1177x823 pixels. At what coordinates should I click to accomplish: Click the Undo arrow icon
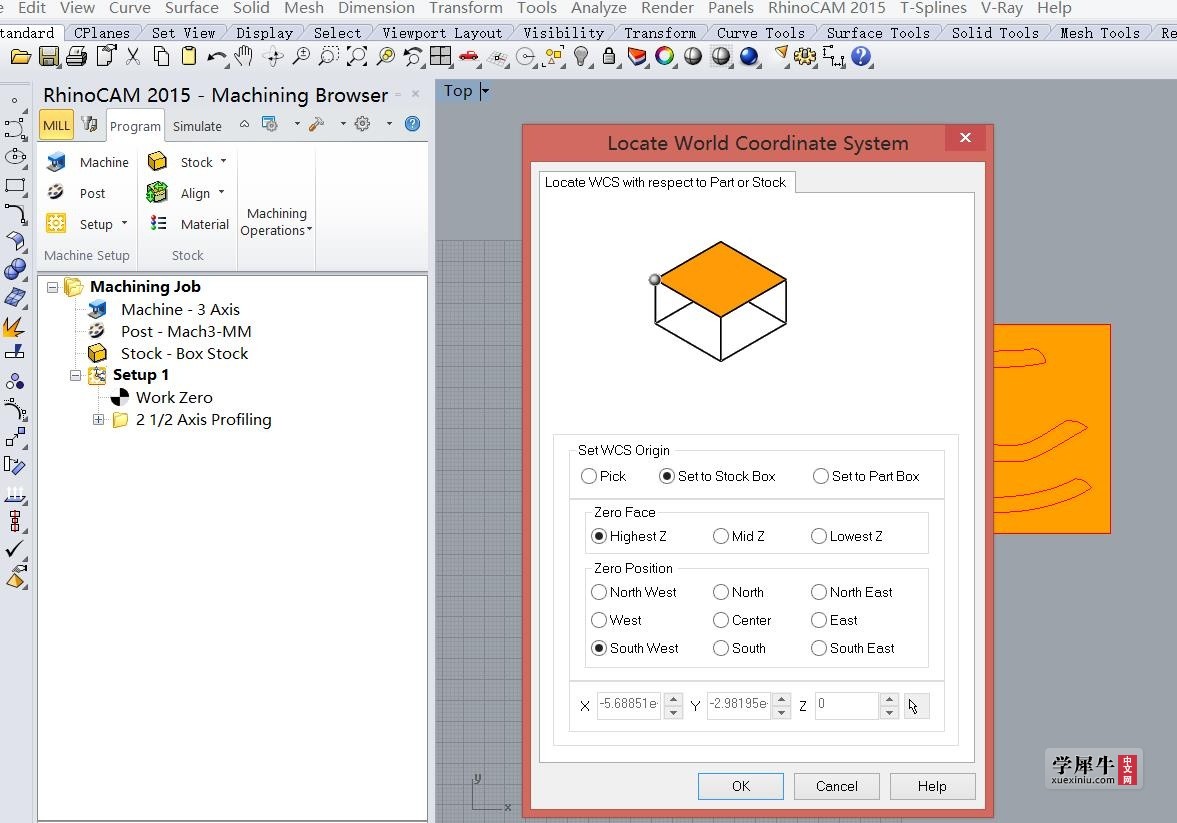[x=216, y=57]
